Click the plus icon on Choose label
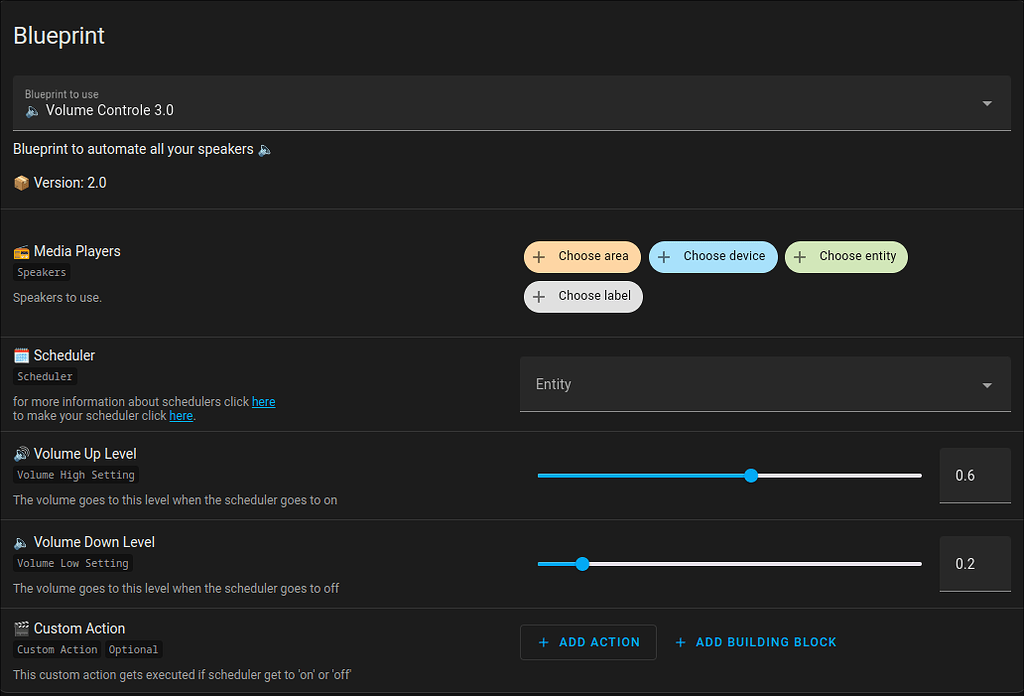The width and height of the screenshot is (1024, 696). tap(541, 296)
